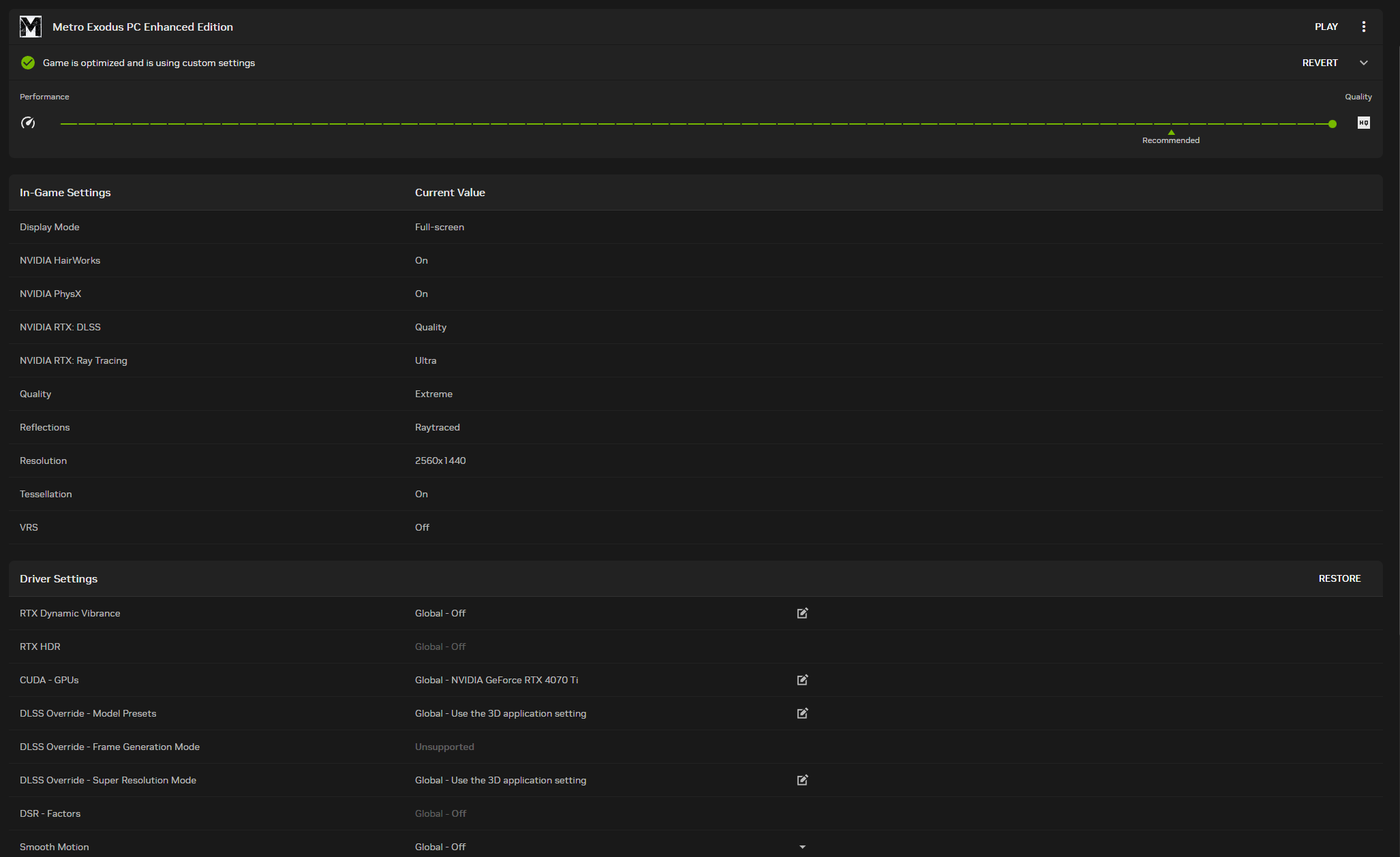Open the three-dot more options menu
This screenshot has height=857, width=1400.
[x=1363, y=27]
